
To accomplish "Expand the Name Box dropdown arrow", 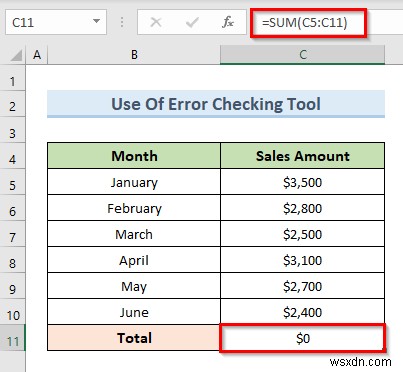I will coord(96,22).
